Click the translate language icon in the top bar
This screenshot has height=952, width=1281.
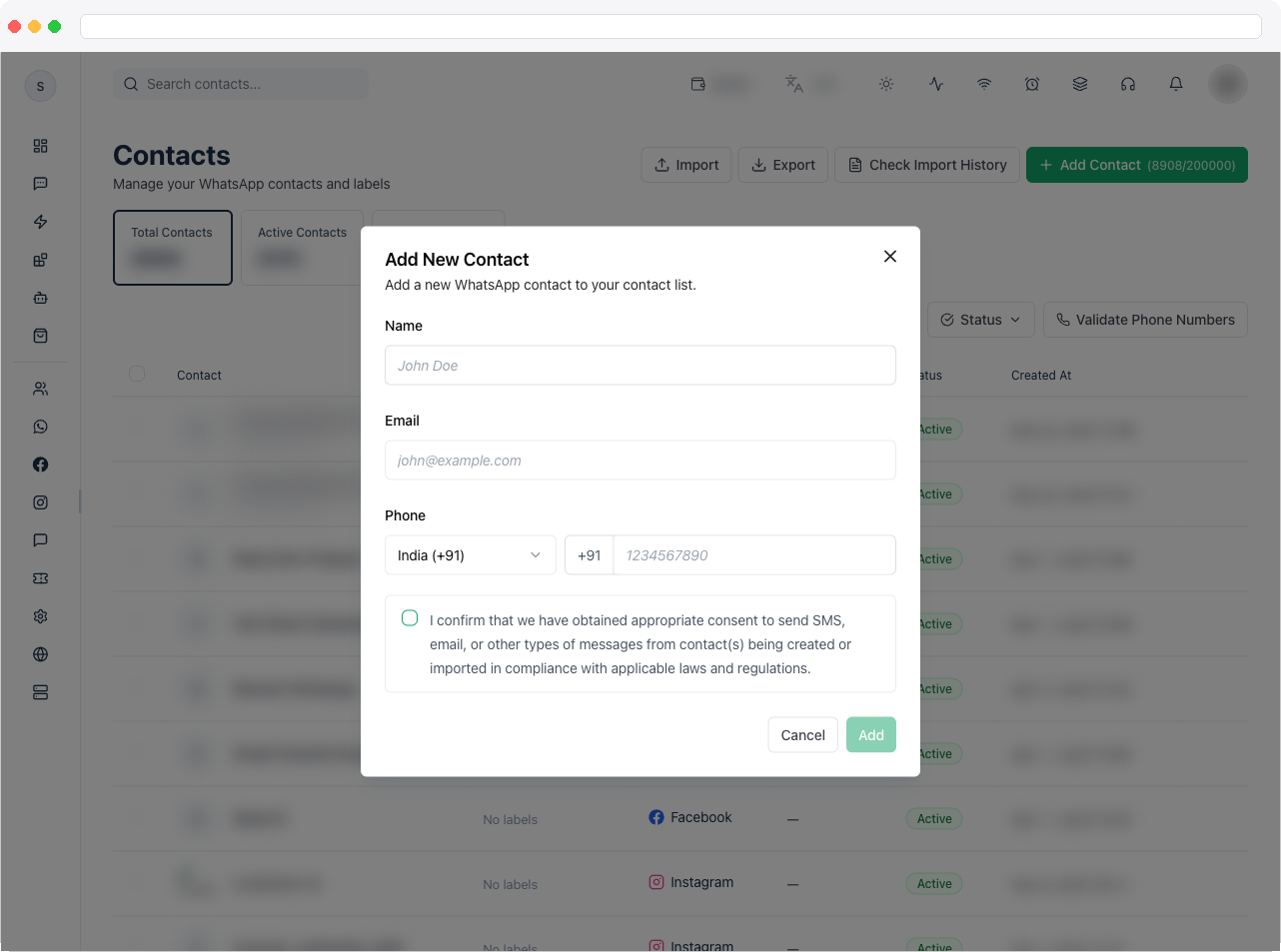tap(794, 84)
